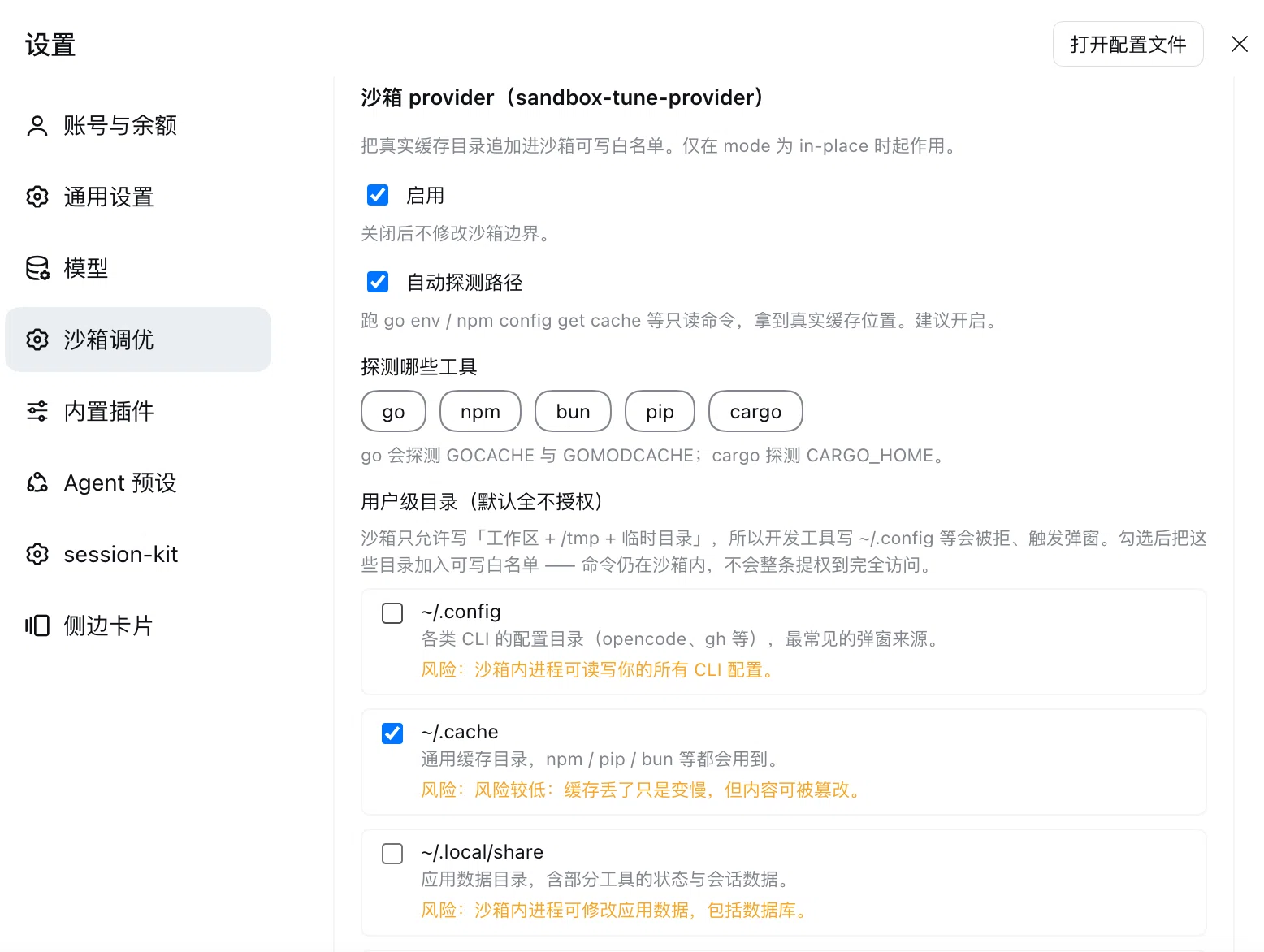Click the 设置 title text
The height and width of the screenshot is (952, 1264).
click(50, 45)
